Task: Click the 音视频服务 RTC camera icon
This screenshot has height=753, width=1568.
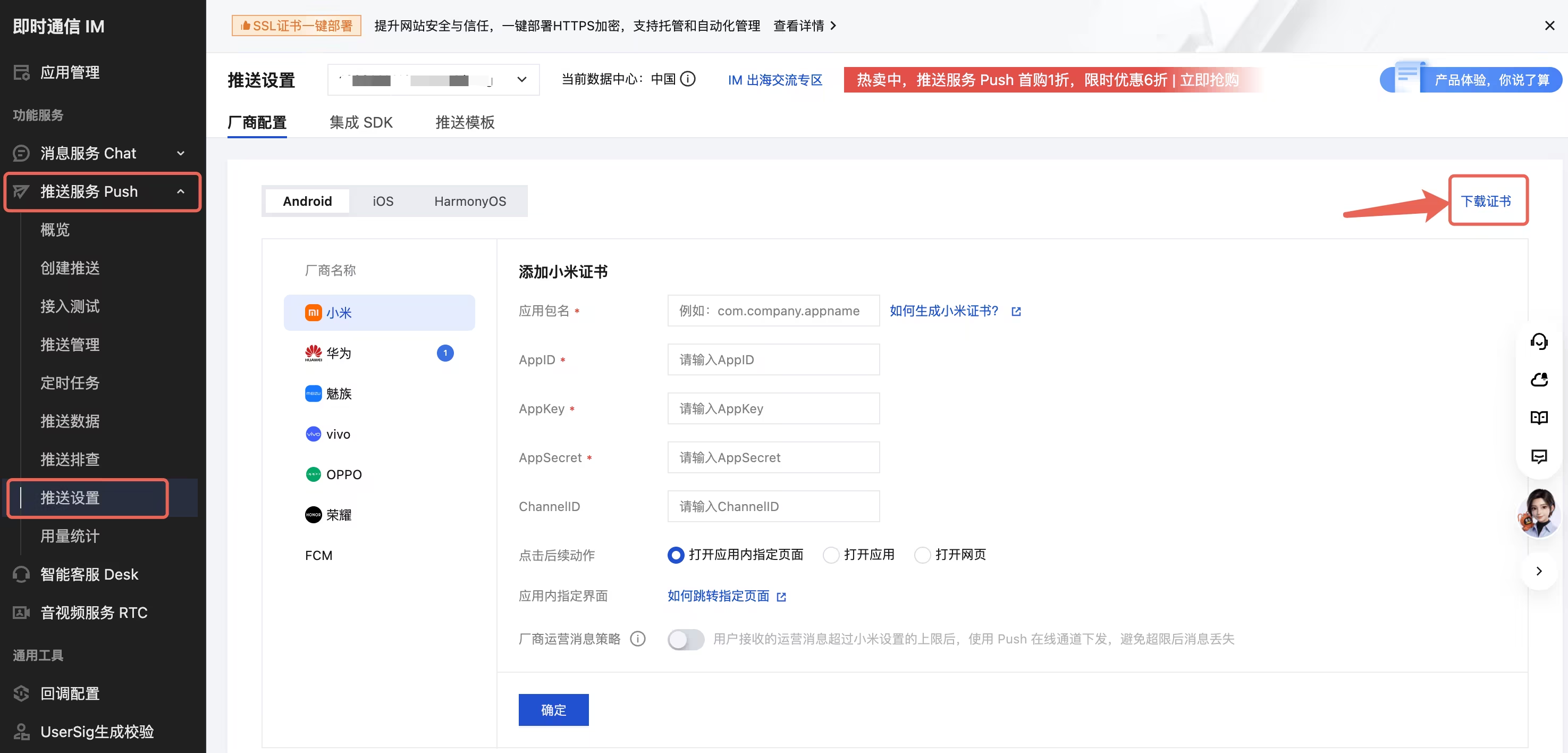Action: pyautogui.click(x=21, y=612)
